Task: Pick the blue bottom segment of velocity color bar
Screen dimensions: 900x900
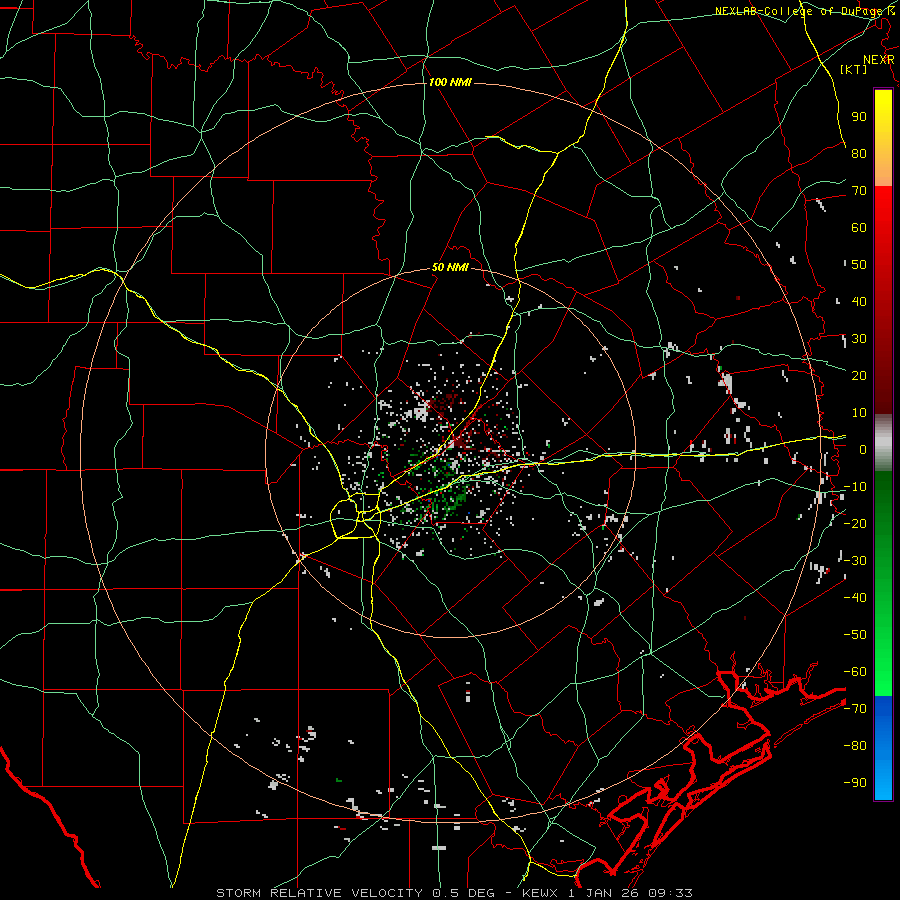Action: click(883, 748)
